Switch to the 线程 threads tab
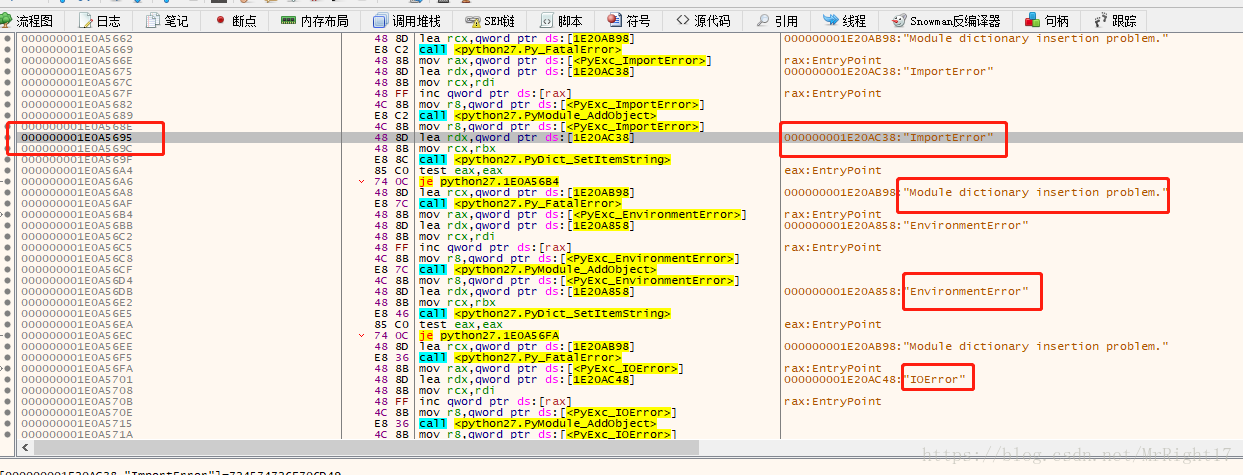Image resolution: width=1243 pixels, height=475 pixels. 846,20
